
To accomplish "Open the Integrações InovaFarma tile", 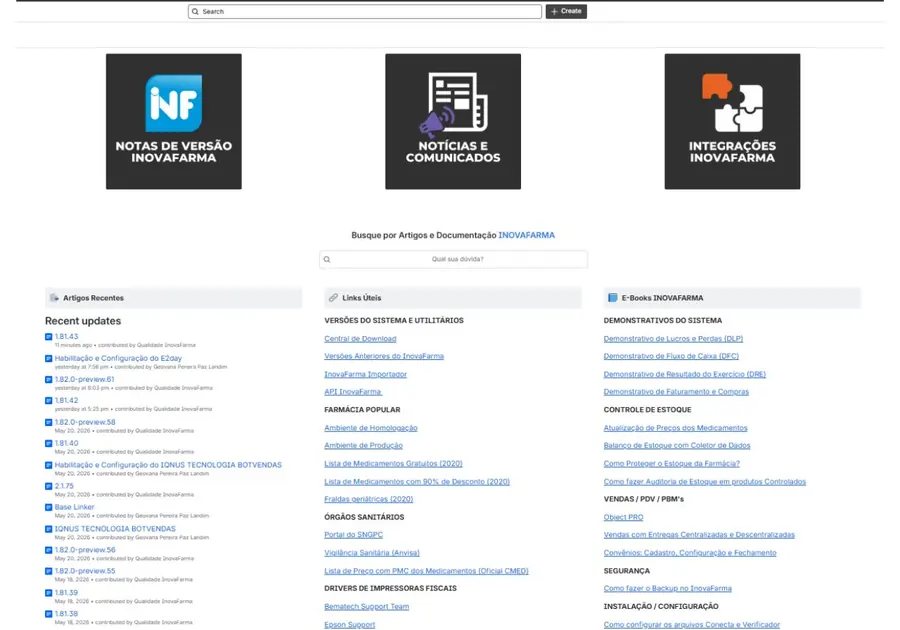I will pos(732,122).
